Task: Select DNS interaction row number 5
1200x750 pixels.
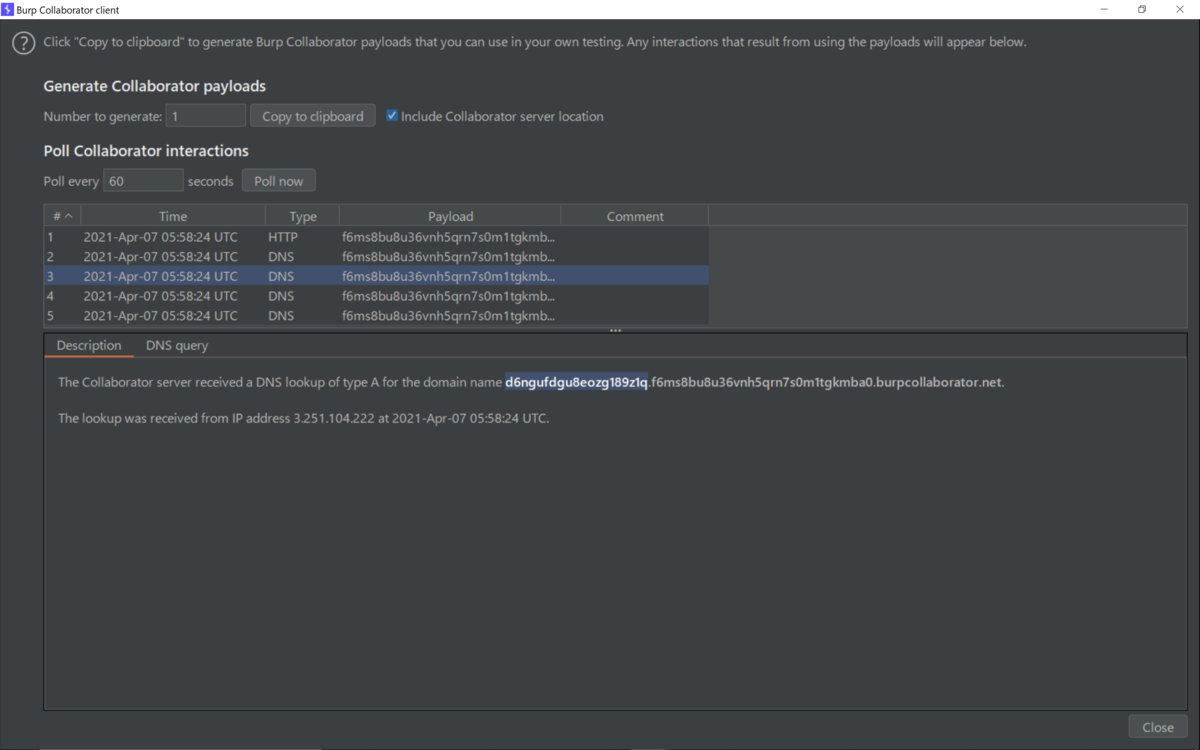Action: pyautogui.click(x=376, y=316)
